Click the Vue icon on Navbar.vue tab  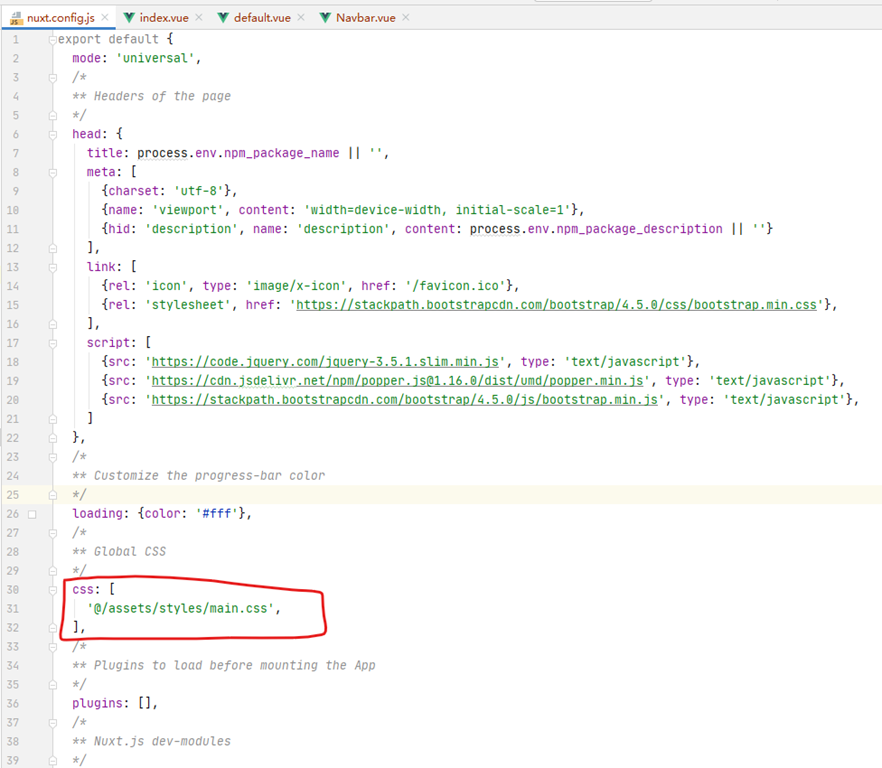pos(325,18)
